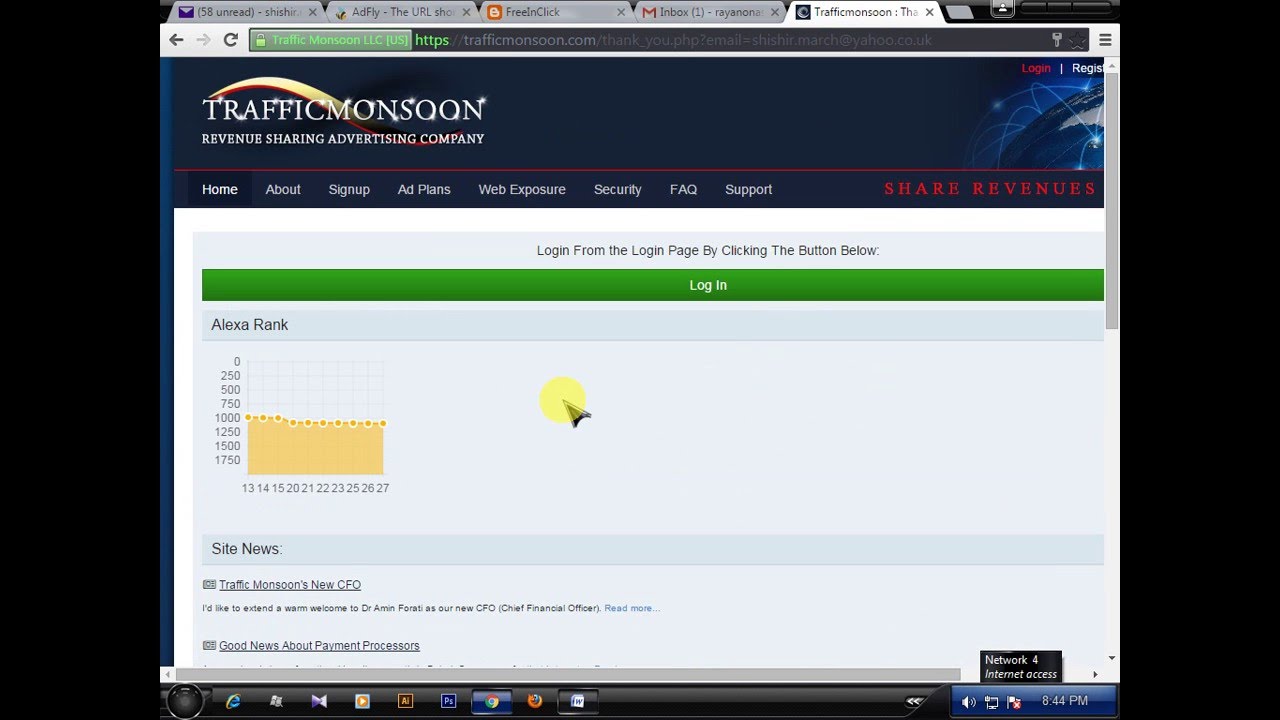This screenshot has height=720, width=1280.
Task: Click the saved password key icon
Action: 1056,40
